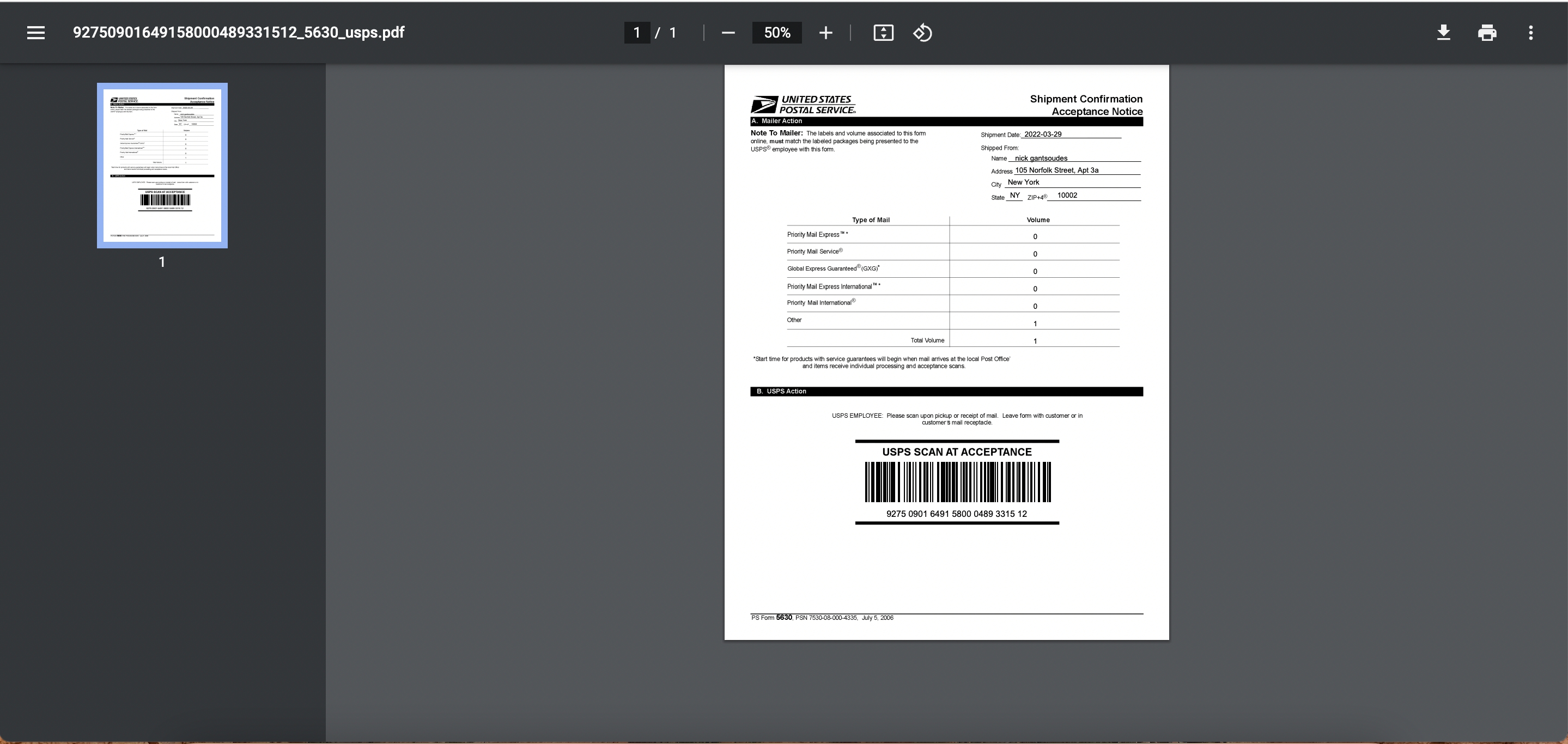Click the ZIP code 10002
The image size is (1568, 744).
tap(1067, 196)
